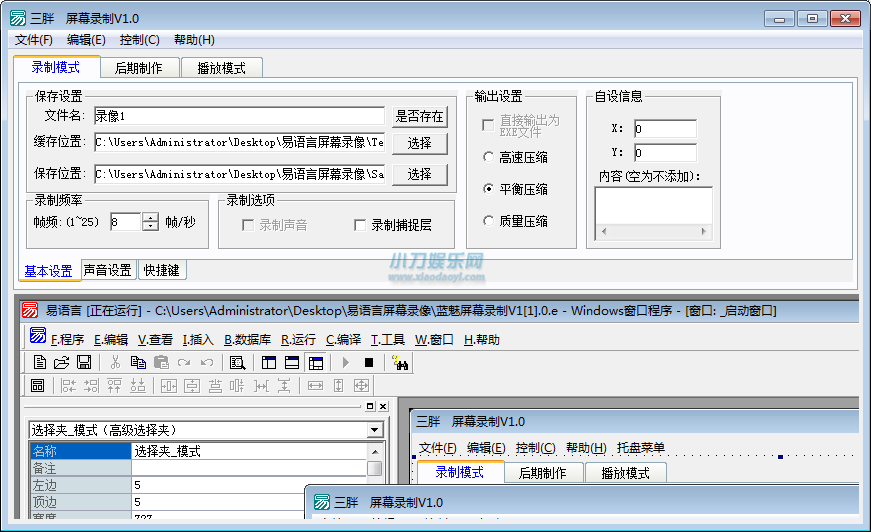The image size is (871, 532).
Task: Decrease the frame rate with the down arrow
Action: (x=151, y=226)
